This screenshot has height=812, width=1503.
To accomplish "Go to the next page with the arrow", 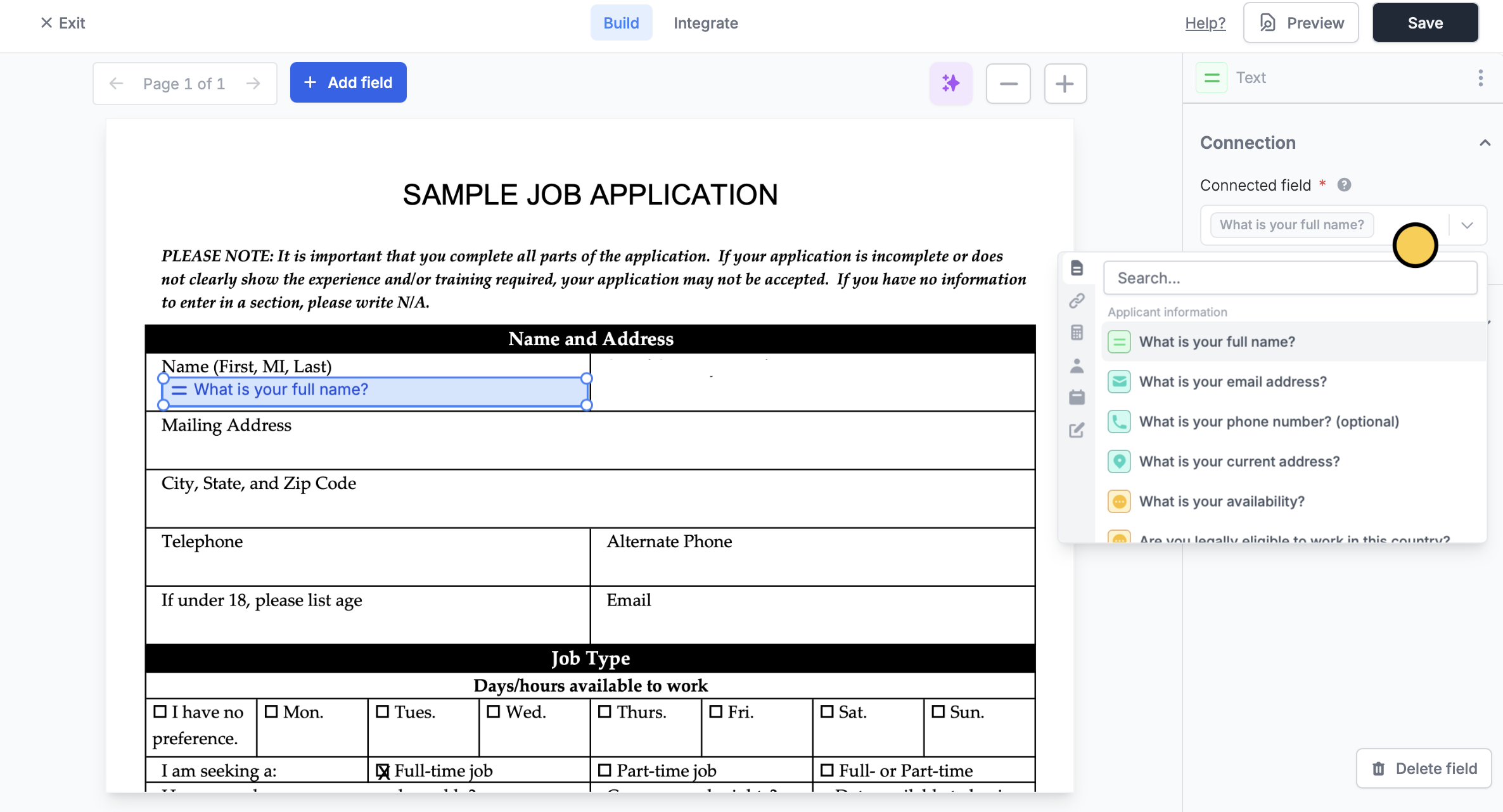I will coord(253,83).
